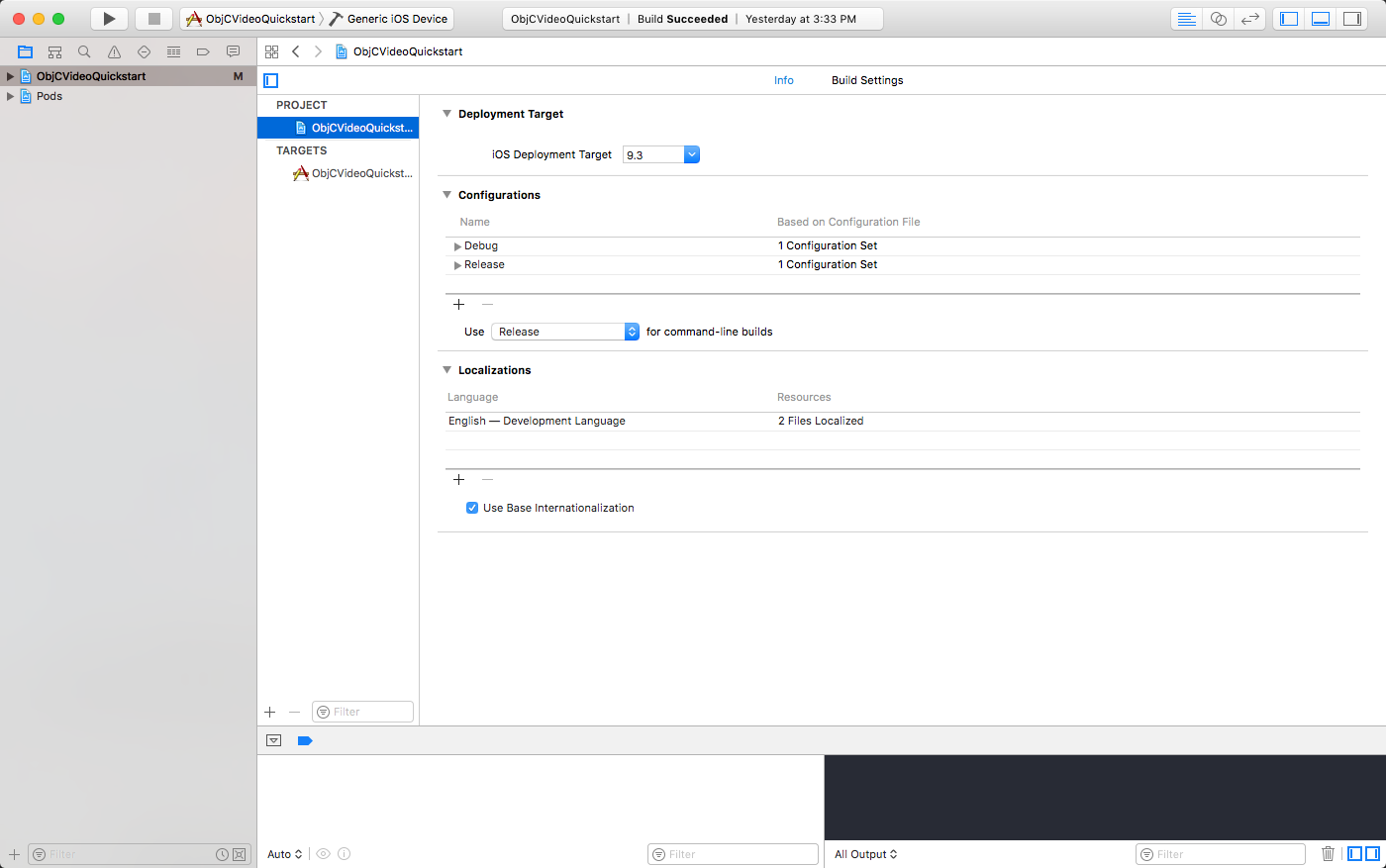Viewport: 1386px width, 868px height.
Task: Remove the selected target with minus
Action: click(294, 712)
